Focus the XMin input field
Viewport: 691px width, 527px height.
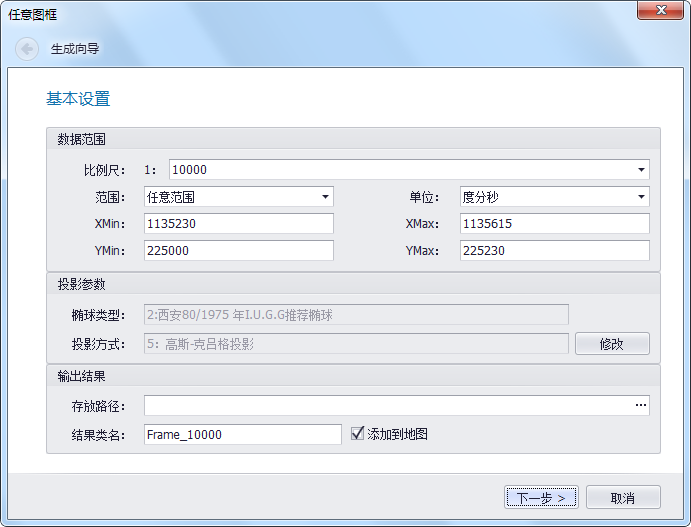pyautogui.click(x=238, y=224)
